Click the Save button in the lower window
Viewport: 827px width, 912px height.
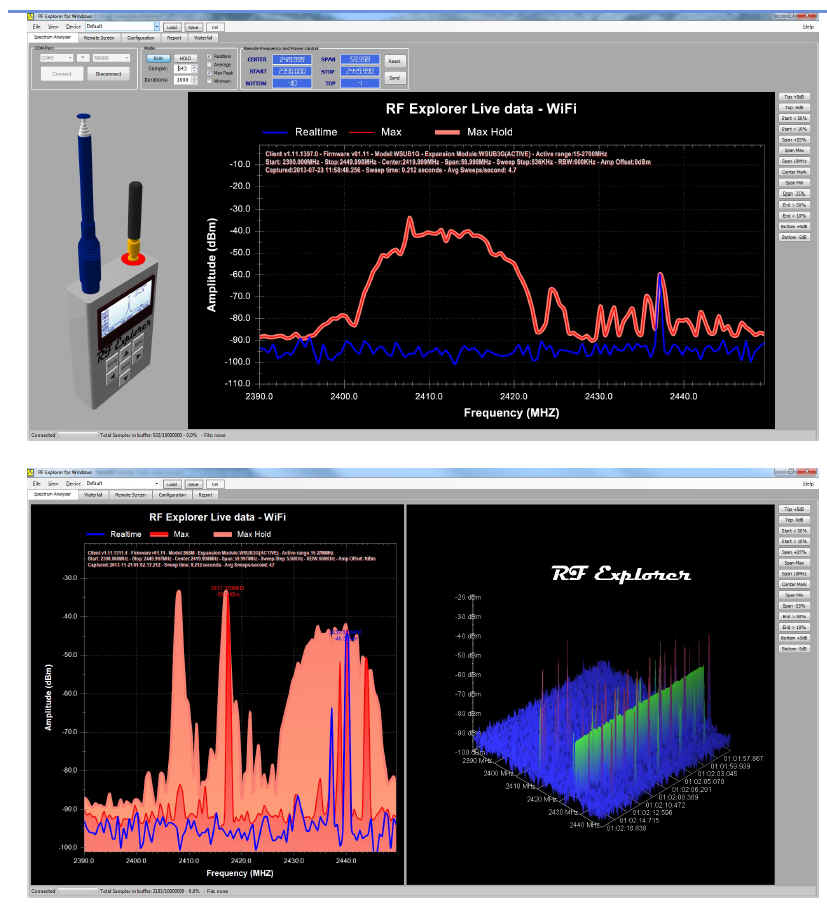[194, 484]
